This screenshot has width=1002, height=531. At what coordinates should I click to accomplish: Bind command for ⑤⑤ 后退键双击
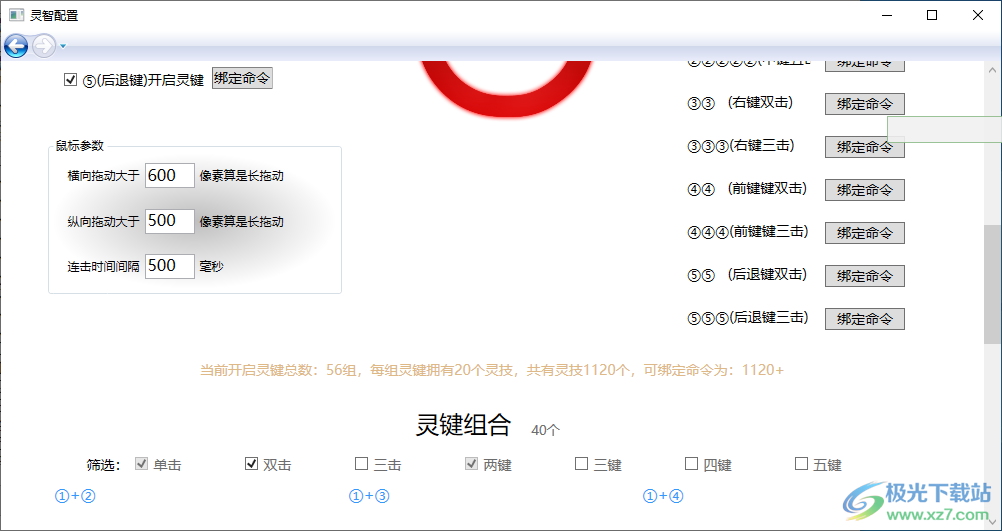pyautogui.click(x=865, y=276)
